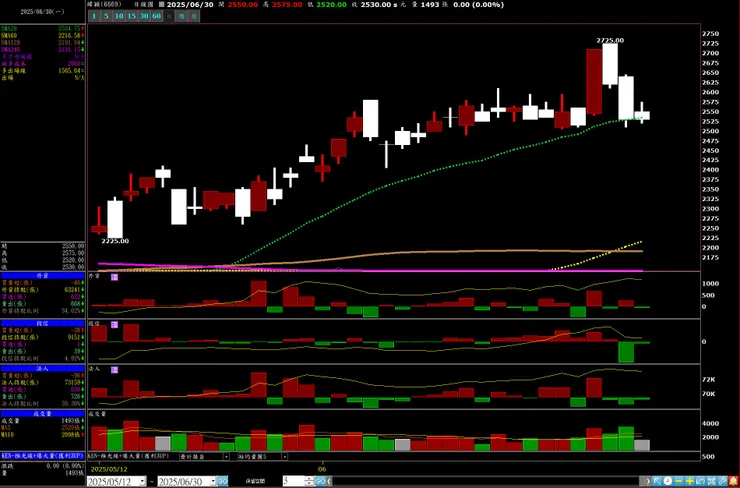The image size is (740, 488).
Task: Click the tallest dark red candle below 2725.00
Action: 594,81
